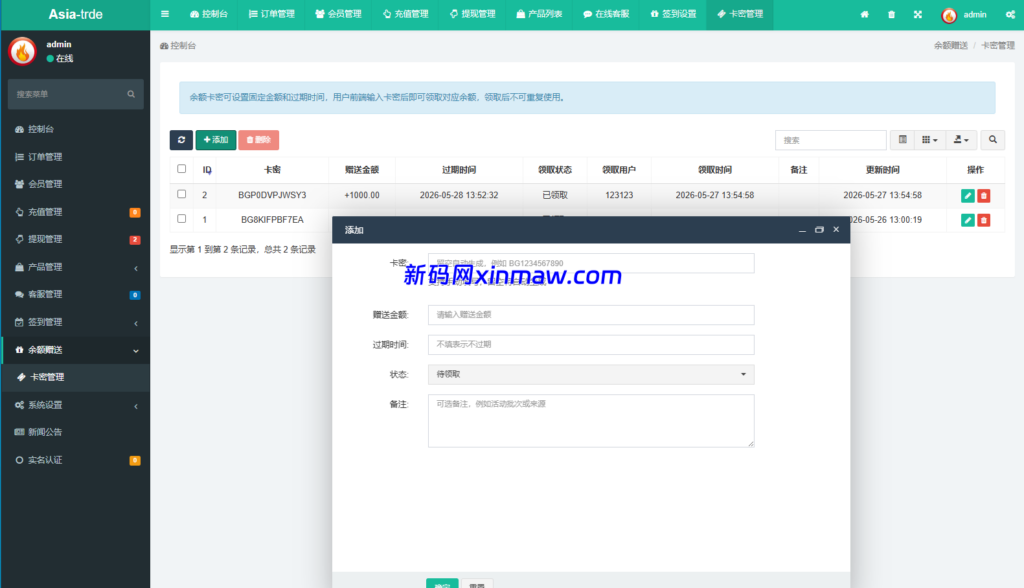Switch to 卡密管理 top tab
1024x588 pixels.
pyautogui.click(x=740, y=14)
